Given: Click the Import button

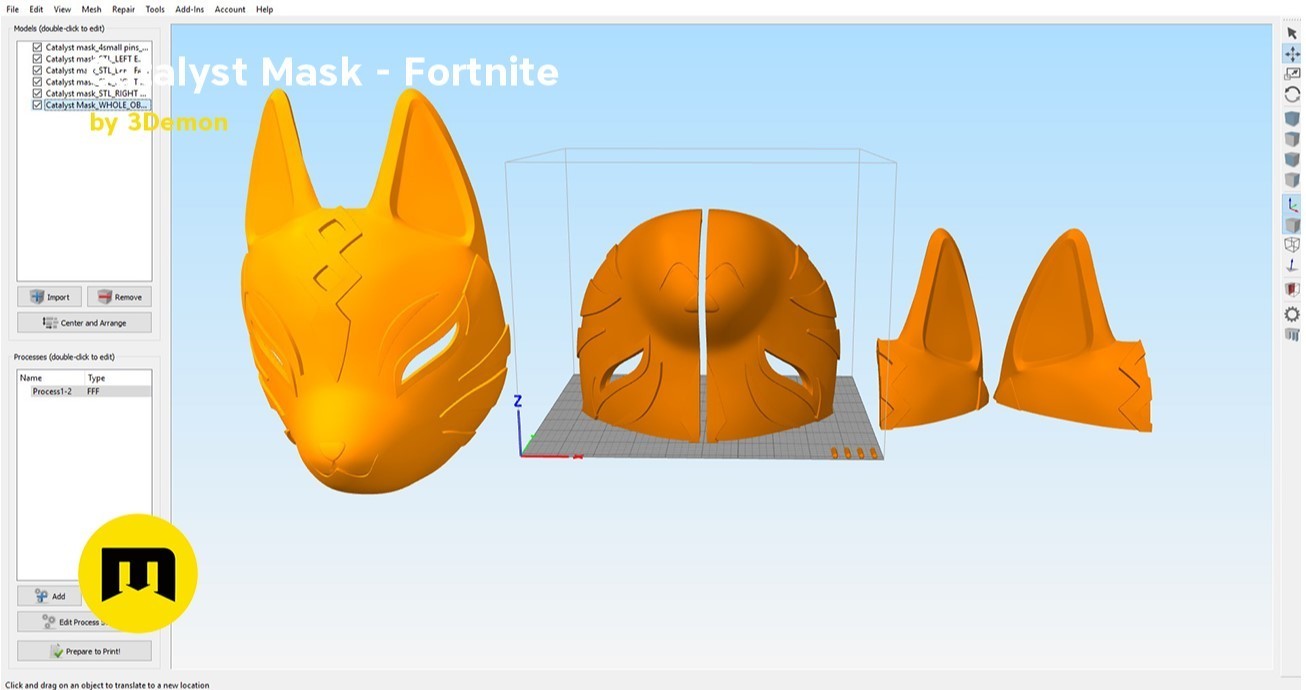Looking at the screenshot, I should point(49,296).
